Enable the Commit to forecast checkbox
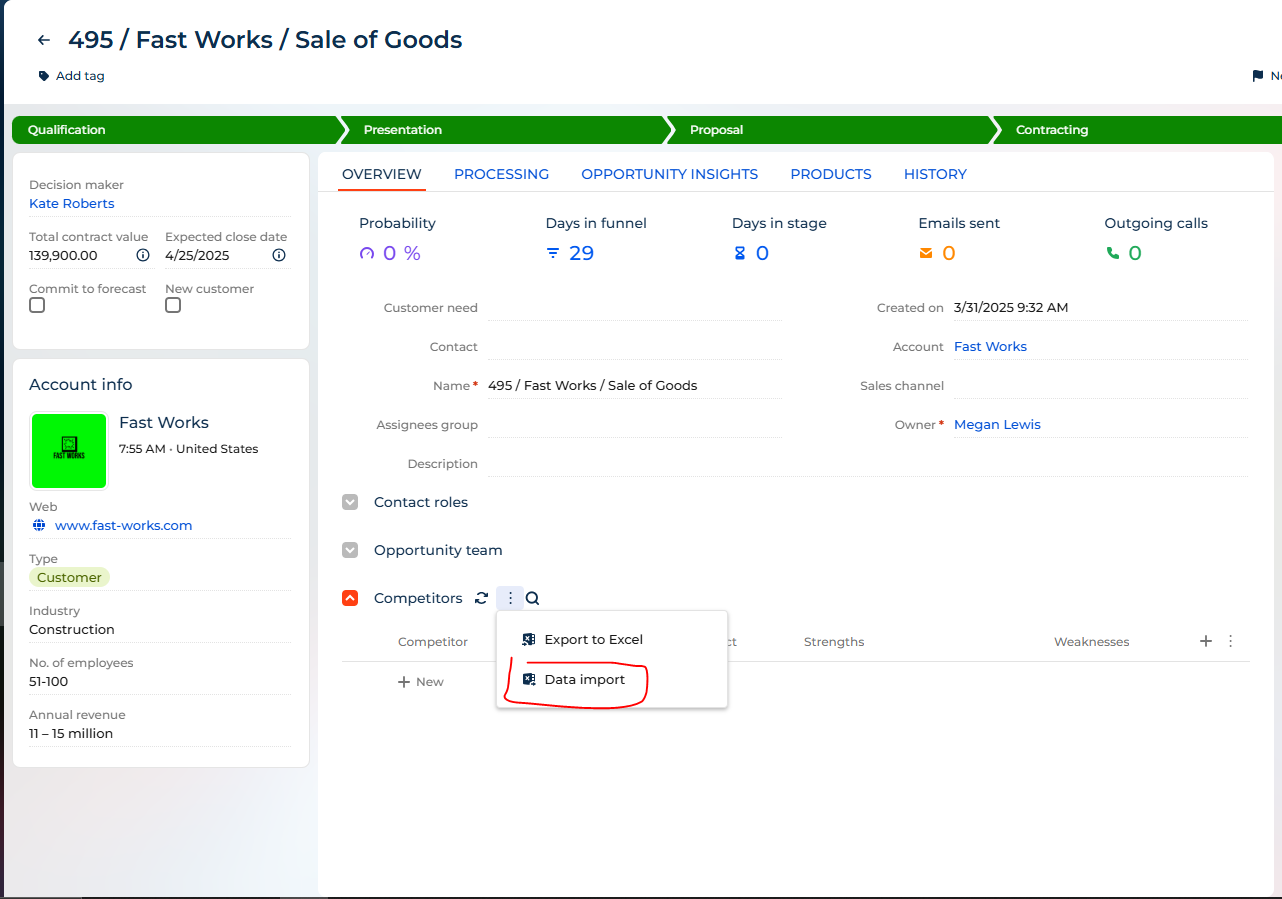Screen dimensions: 1282x899 [x=37, y=306]
